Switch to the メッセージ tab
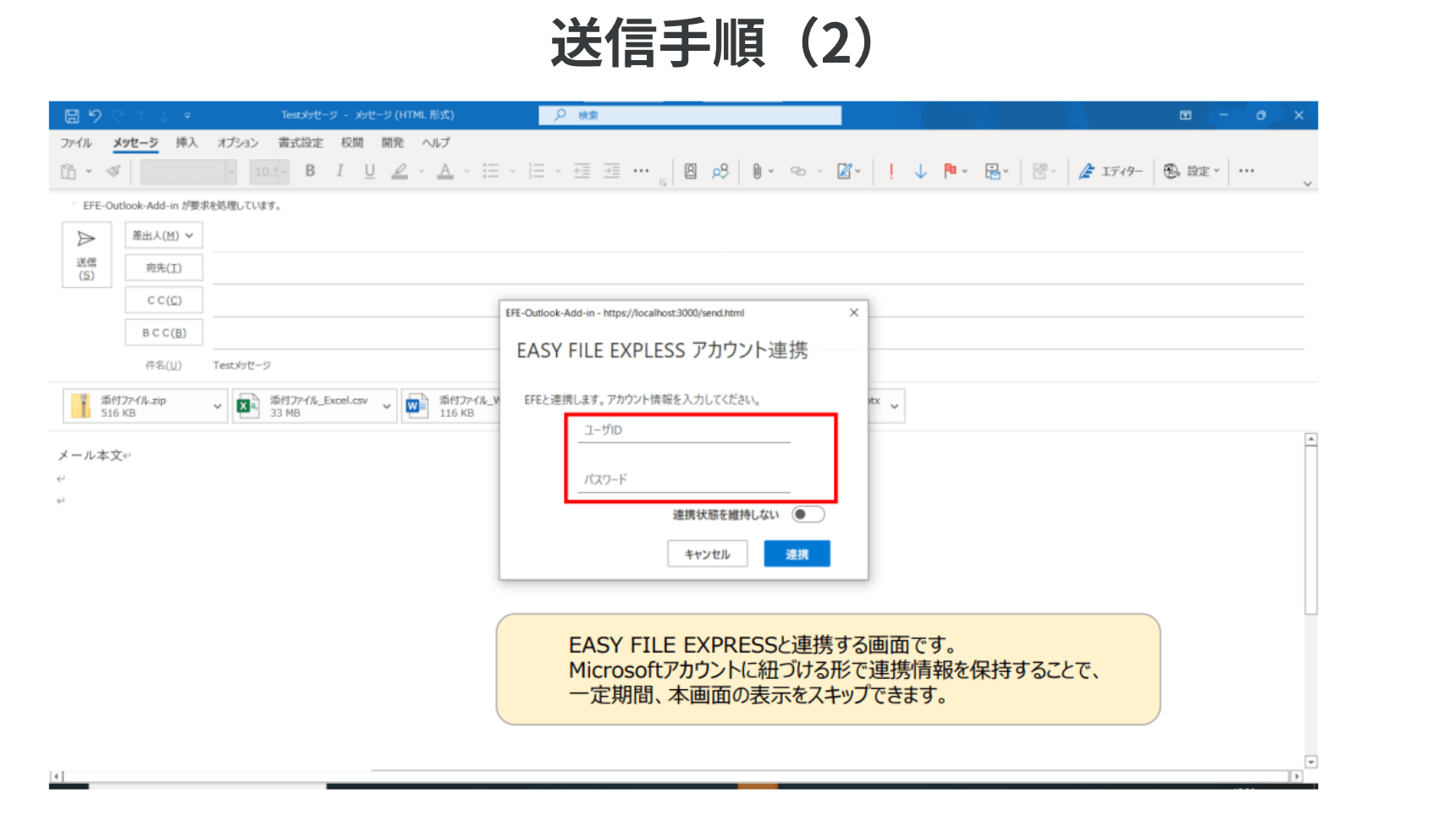 point(135,143)
